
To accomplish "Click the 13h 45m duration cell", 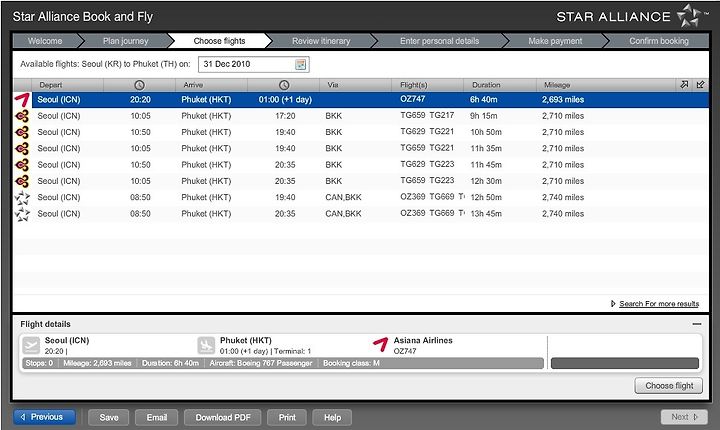I will [486, 214].
